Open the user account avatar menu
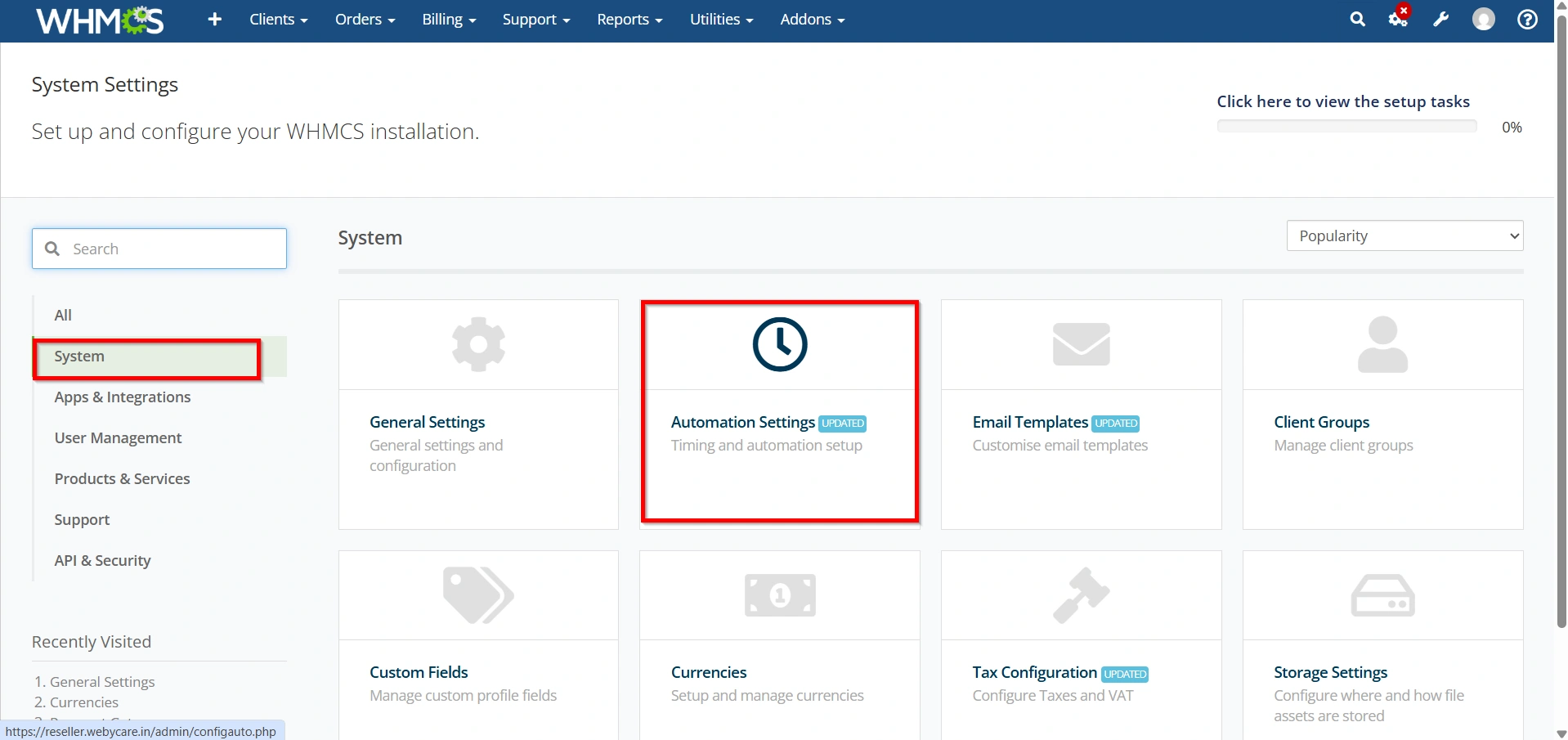This screenshot has height=740, width=1568. point(1484,19)
